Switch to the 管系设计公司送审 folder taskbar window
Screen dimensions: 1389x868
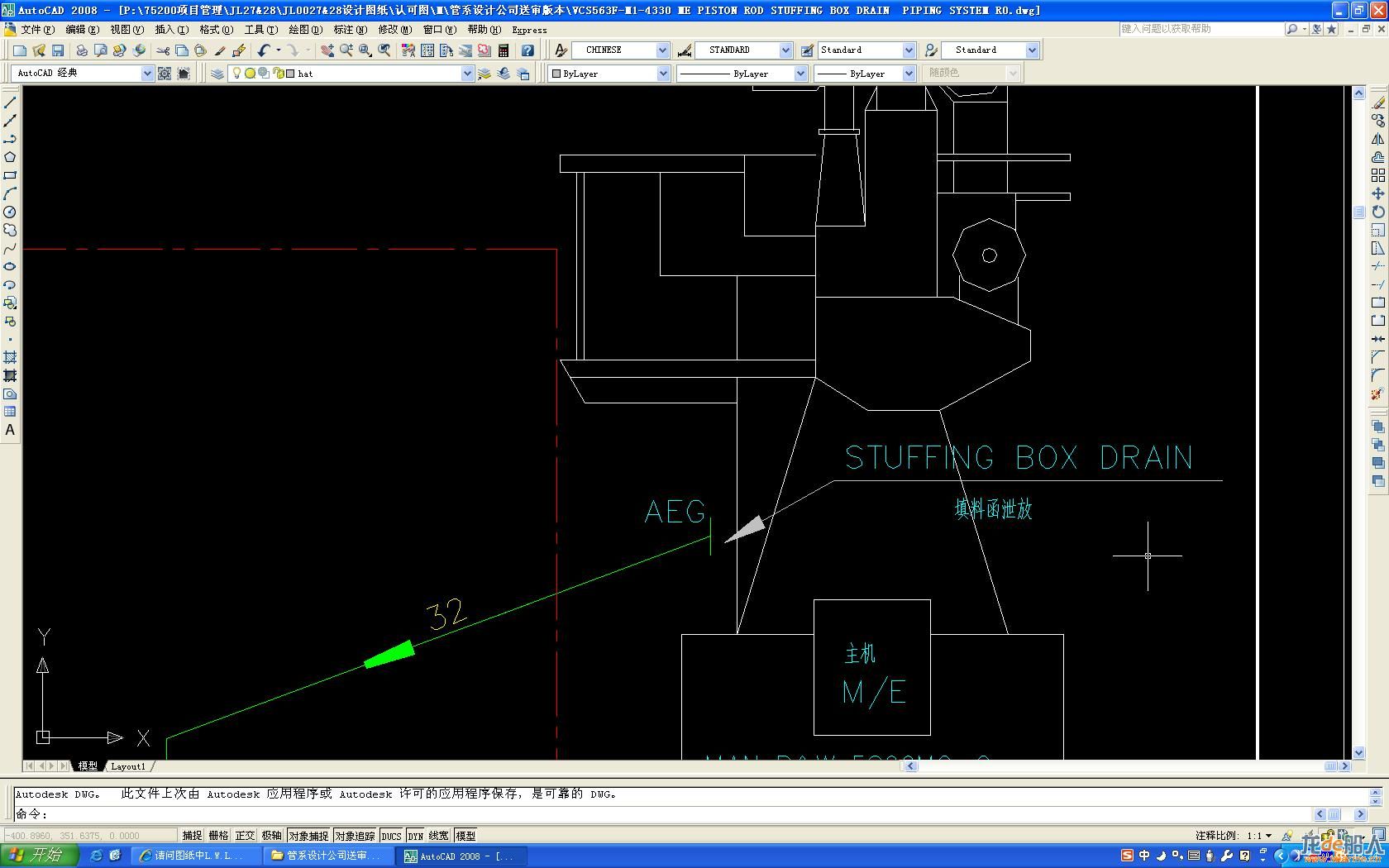pyautogui.click(x=328, y=856)
